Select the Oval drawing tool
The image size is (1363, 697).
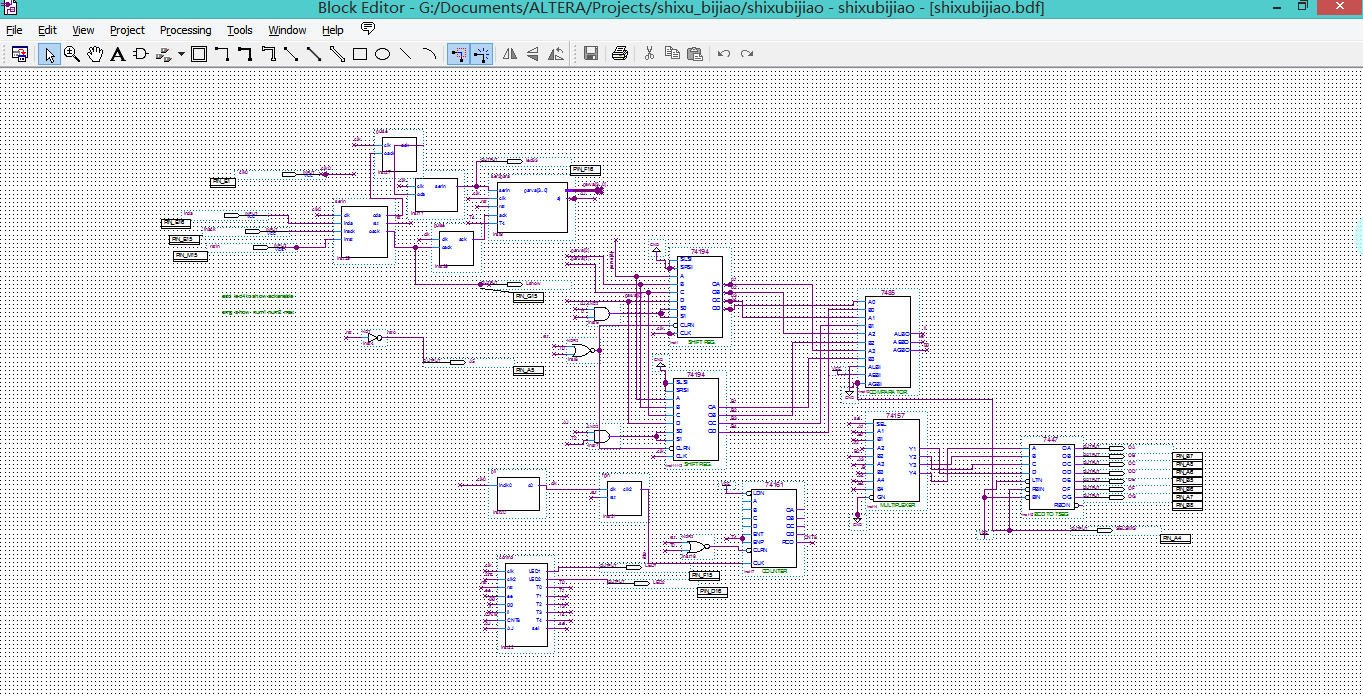tap(382, 54)
